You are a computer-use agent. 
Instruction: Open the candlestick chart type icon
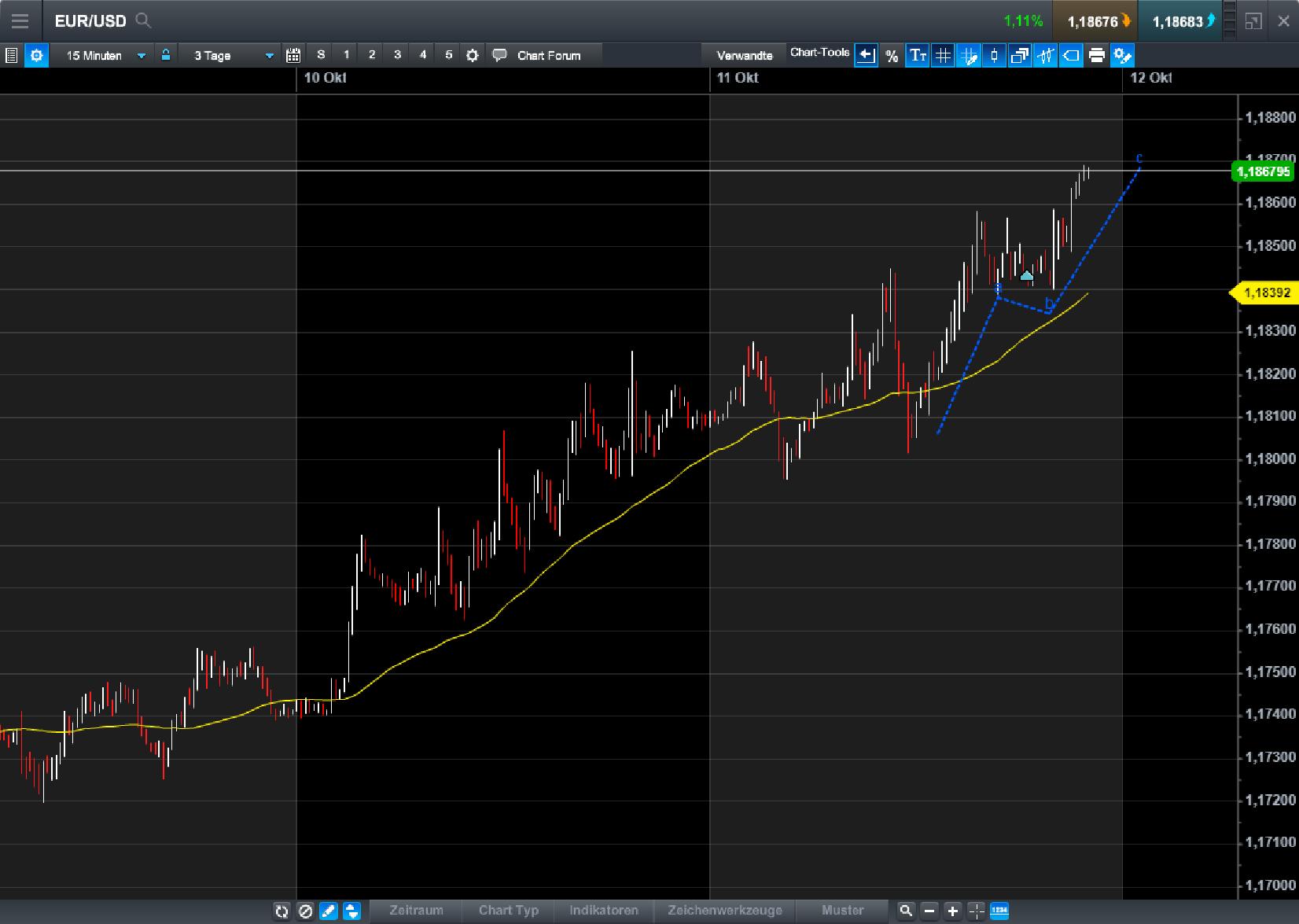click(995, 55)
